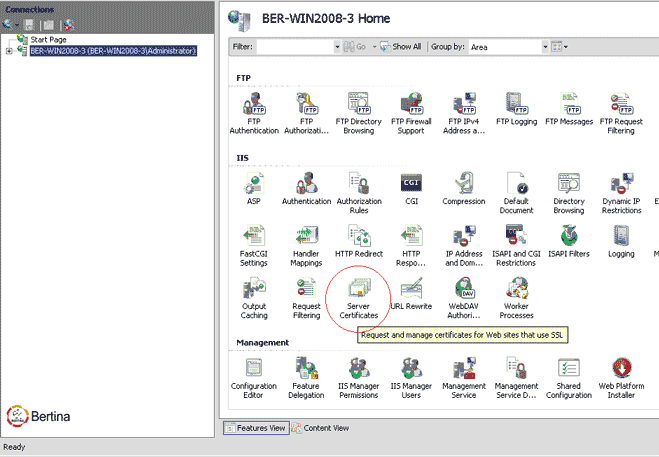Click the save icon in Connections toolbar
This screenshot has width=659, height=457.
tap(29, 25)
